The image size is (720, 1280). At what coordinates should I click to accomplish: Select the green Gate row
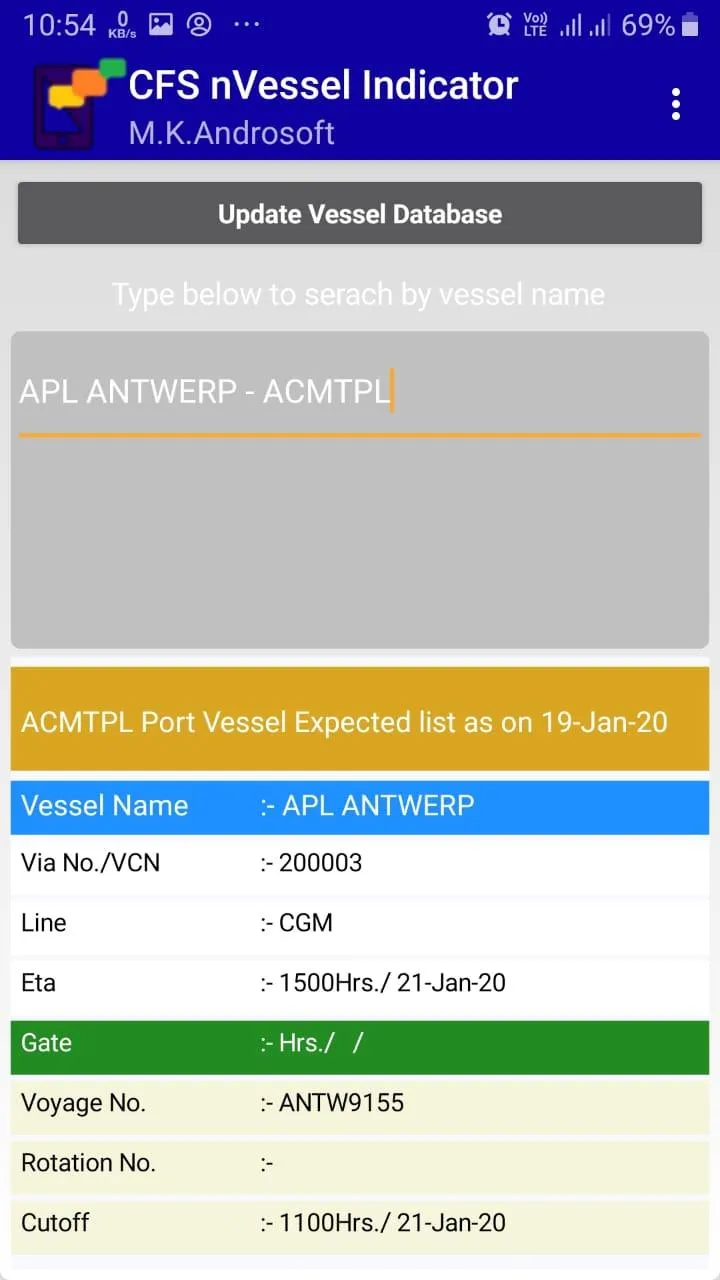pos(360,1043)
